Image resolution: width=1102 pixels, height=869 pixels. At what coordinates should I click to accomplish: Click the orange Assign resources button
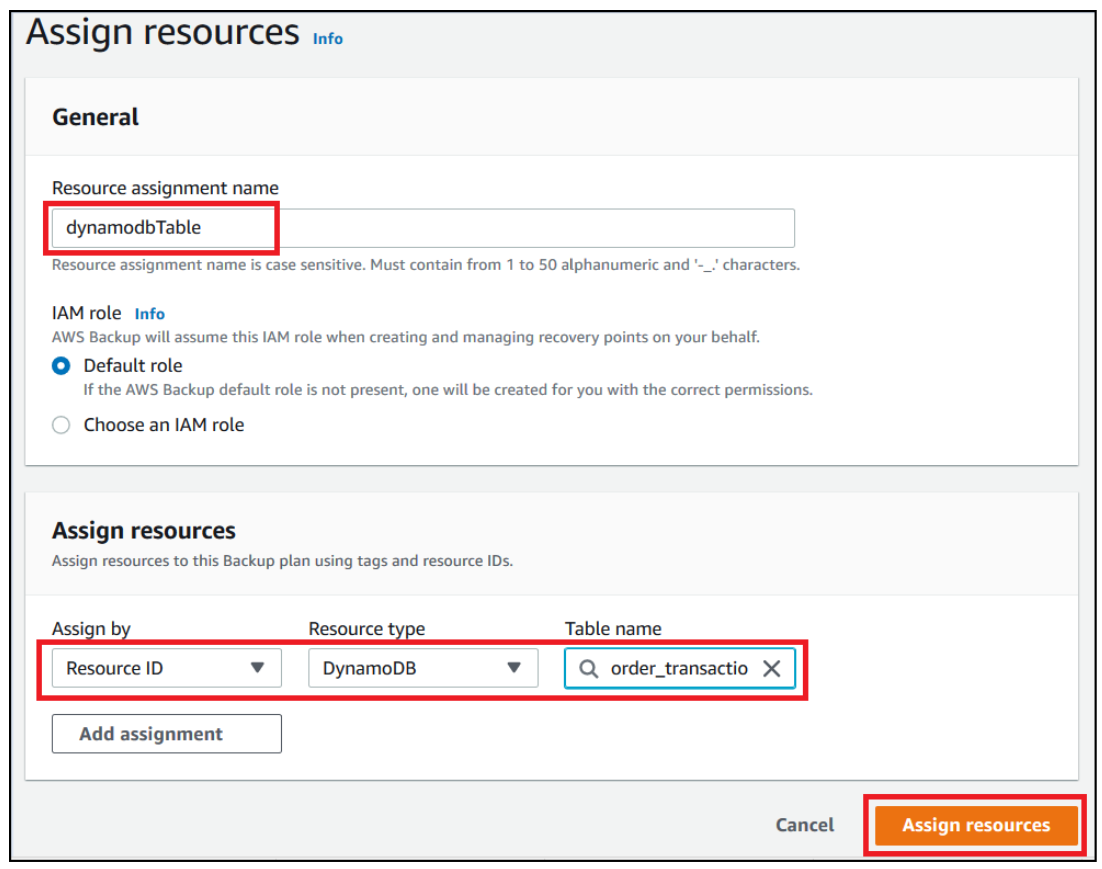(x=976, y=825)
